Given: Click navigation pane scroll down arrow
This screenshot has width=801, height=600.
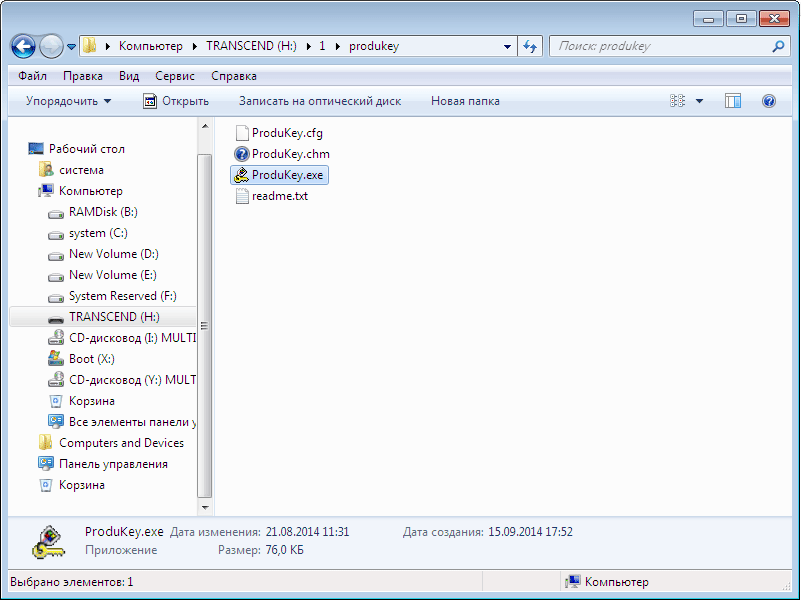Looking at the screenshot, I should (x=205, y=508).
